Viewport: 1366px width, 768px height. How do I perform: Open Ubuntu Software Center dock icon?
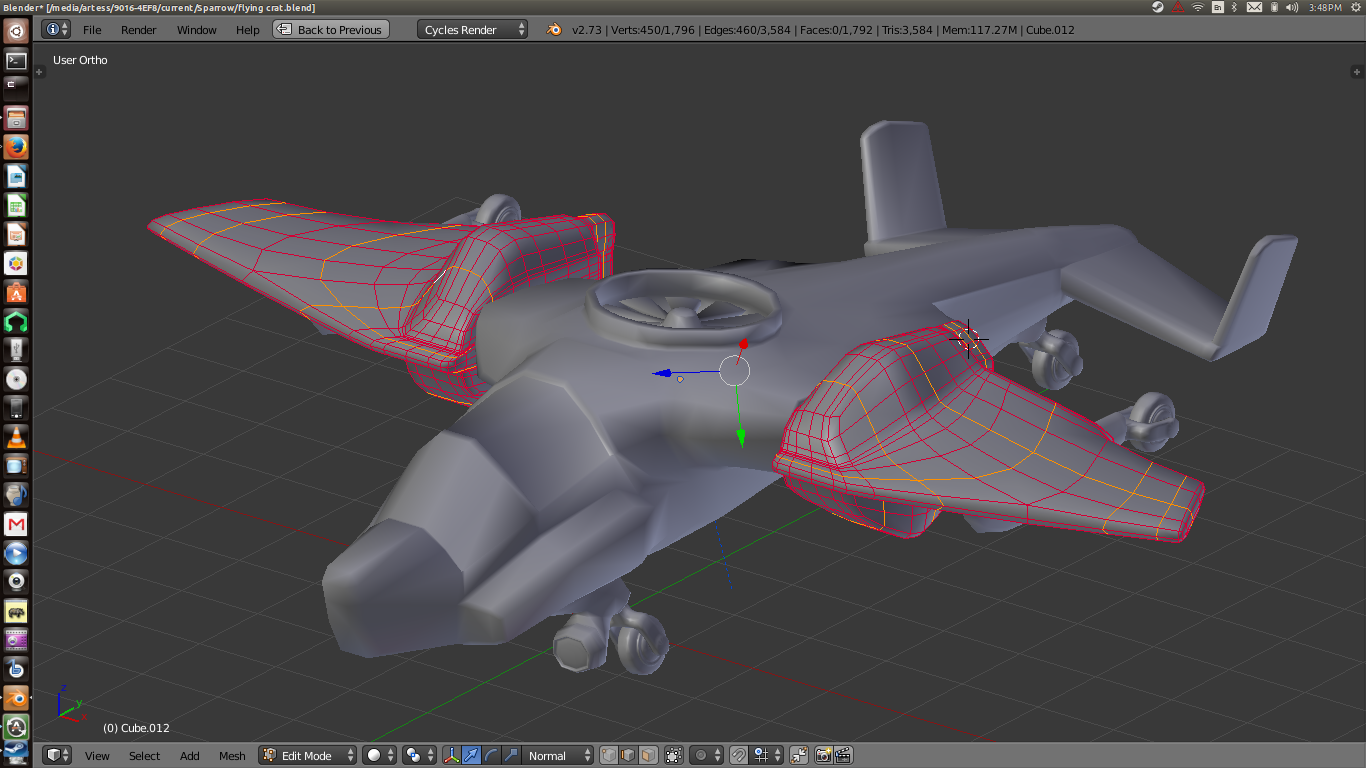(16, 292)
